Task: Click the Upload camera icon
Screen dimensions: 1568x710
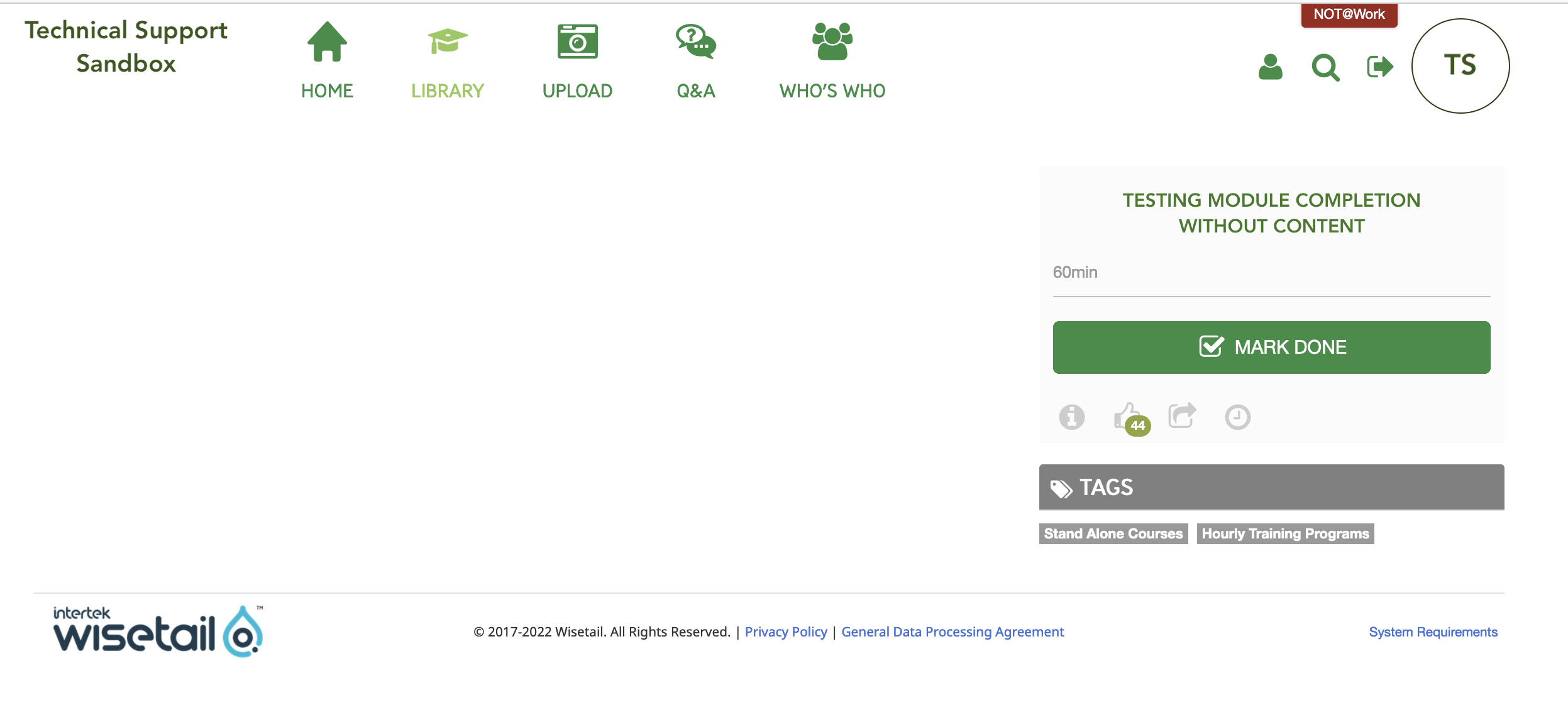Action: coord(577,41)
